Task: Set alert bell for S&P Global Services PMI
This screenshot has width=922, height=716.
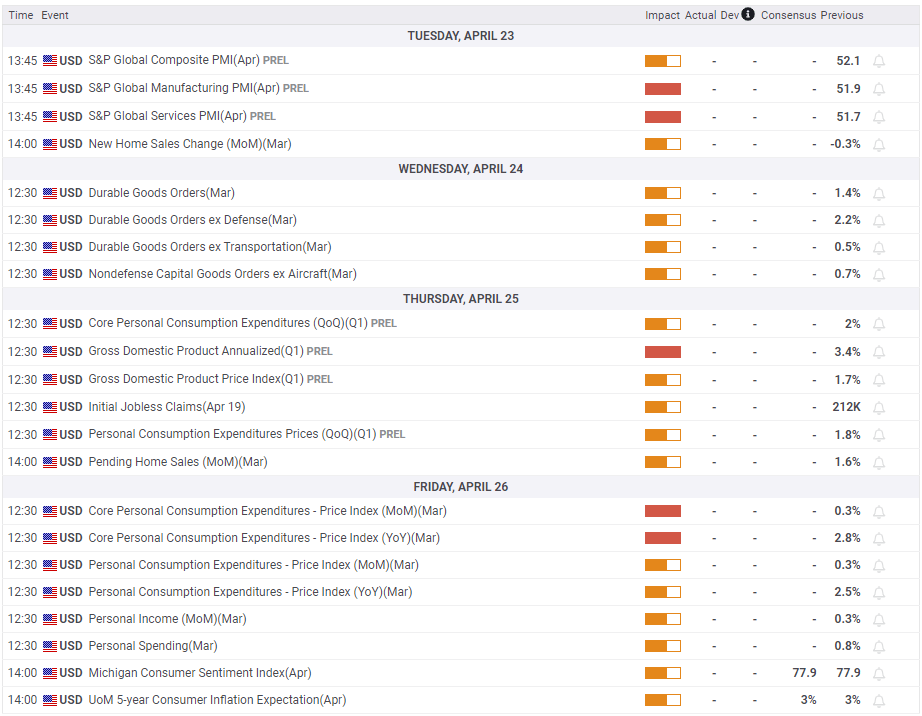Action: pyautogui.click(x=878, y=118)
